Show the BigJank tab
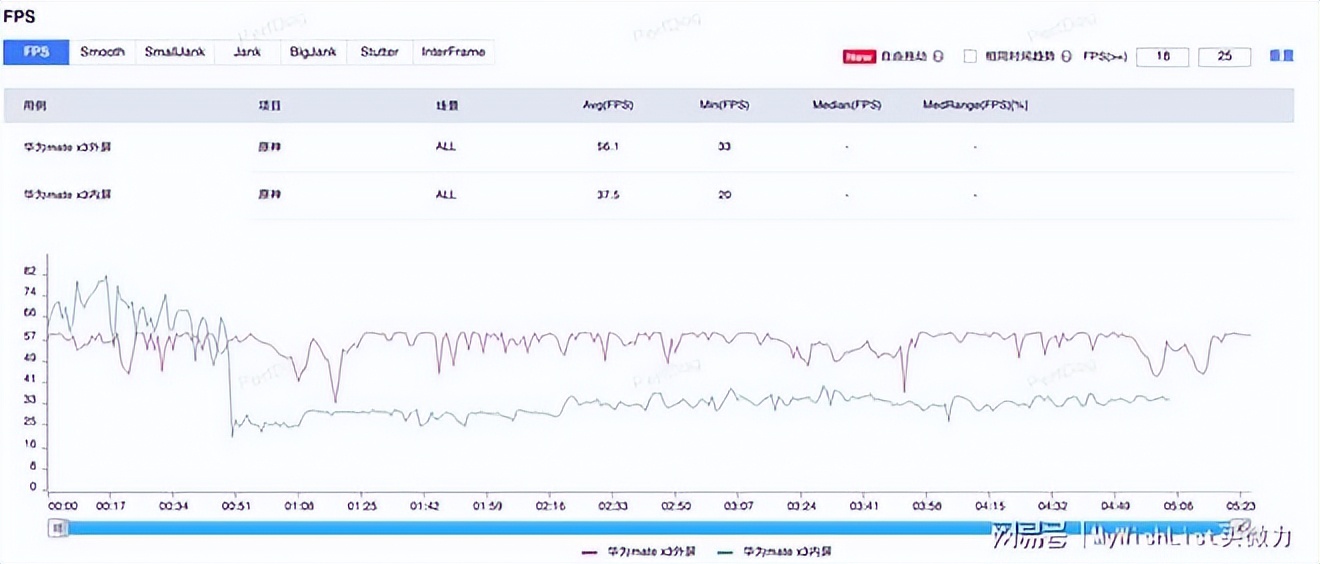This screenshot has height=564, width=1320. click(x=313, y=52)
